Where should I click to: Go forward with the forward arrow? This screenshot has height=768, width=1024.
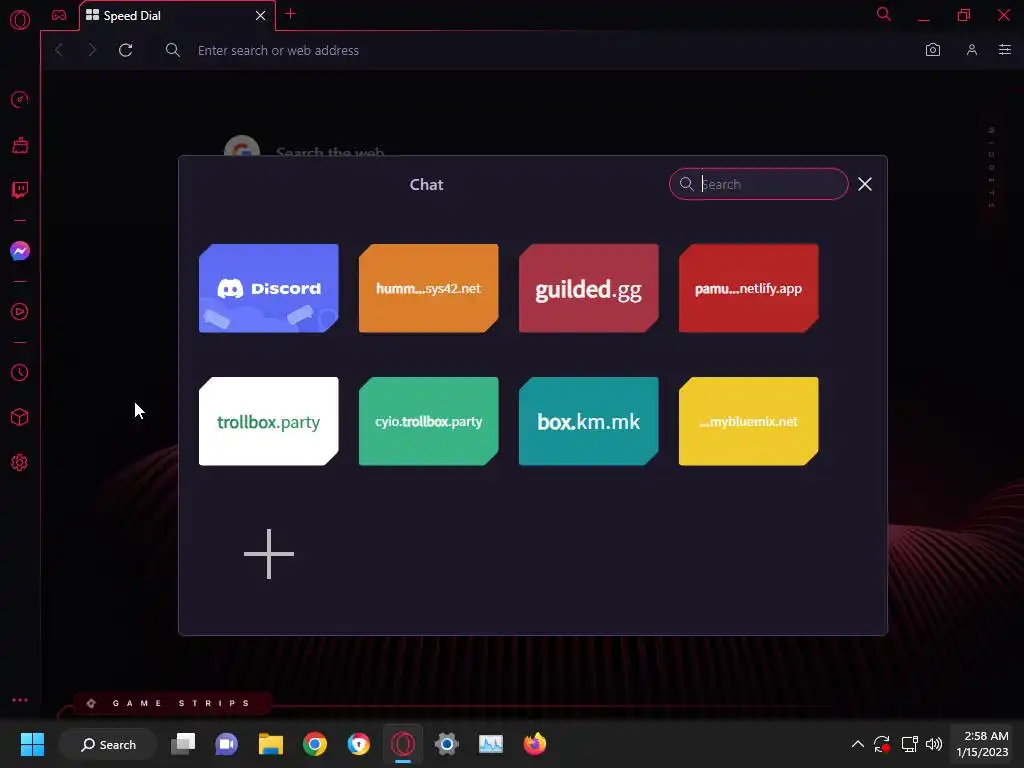[91, 50]
